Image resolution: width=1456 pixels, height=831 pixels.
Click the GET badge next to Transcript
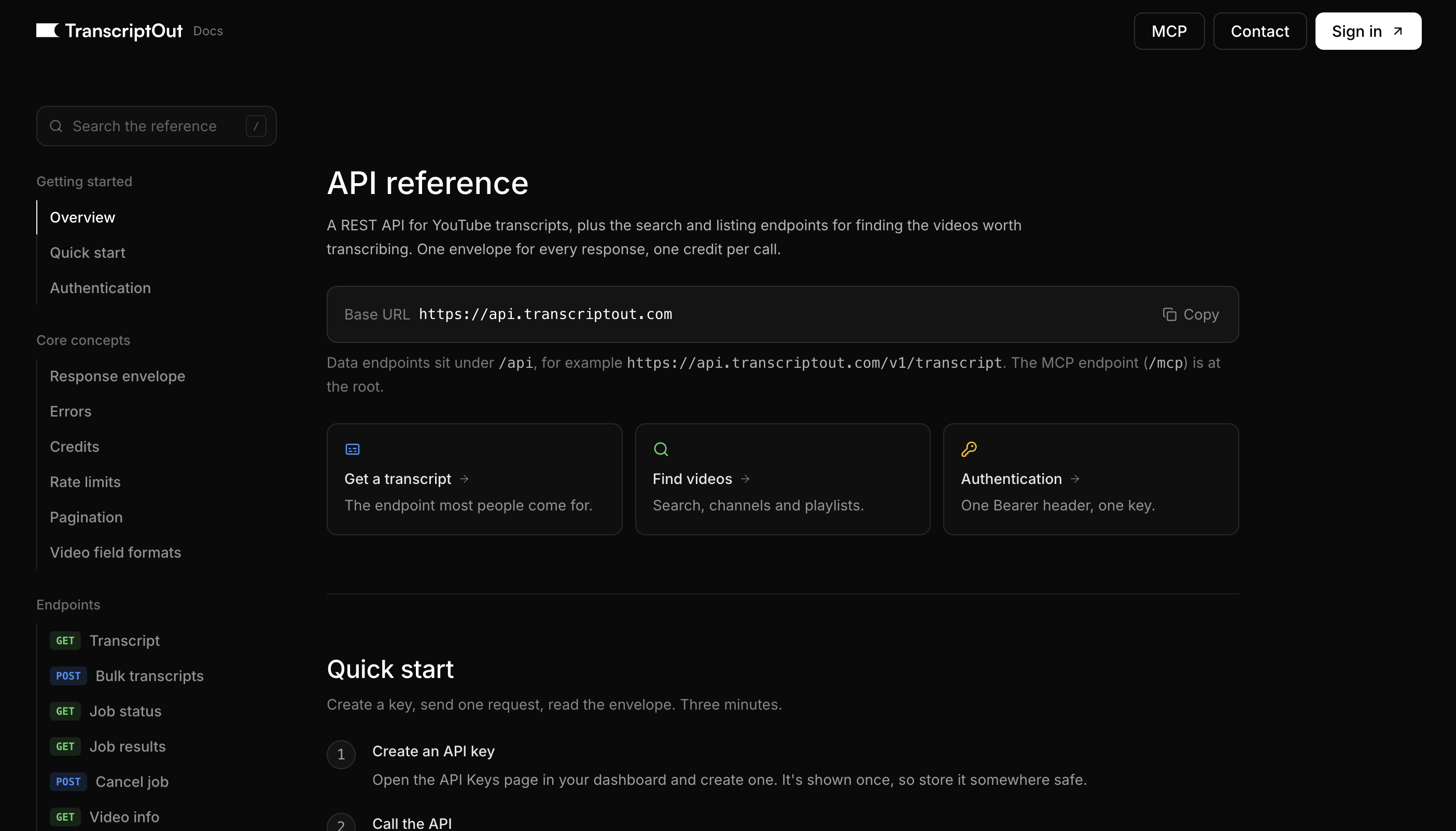click(x=65, y=641)
